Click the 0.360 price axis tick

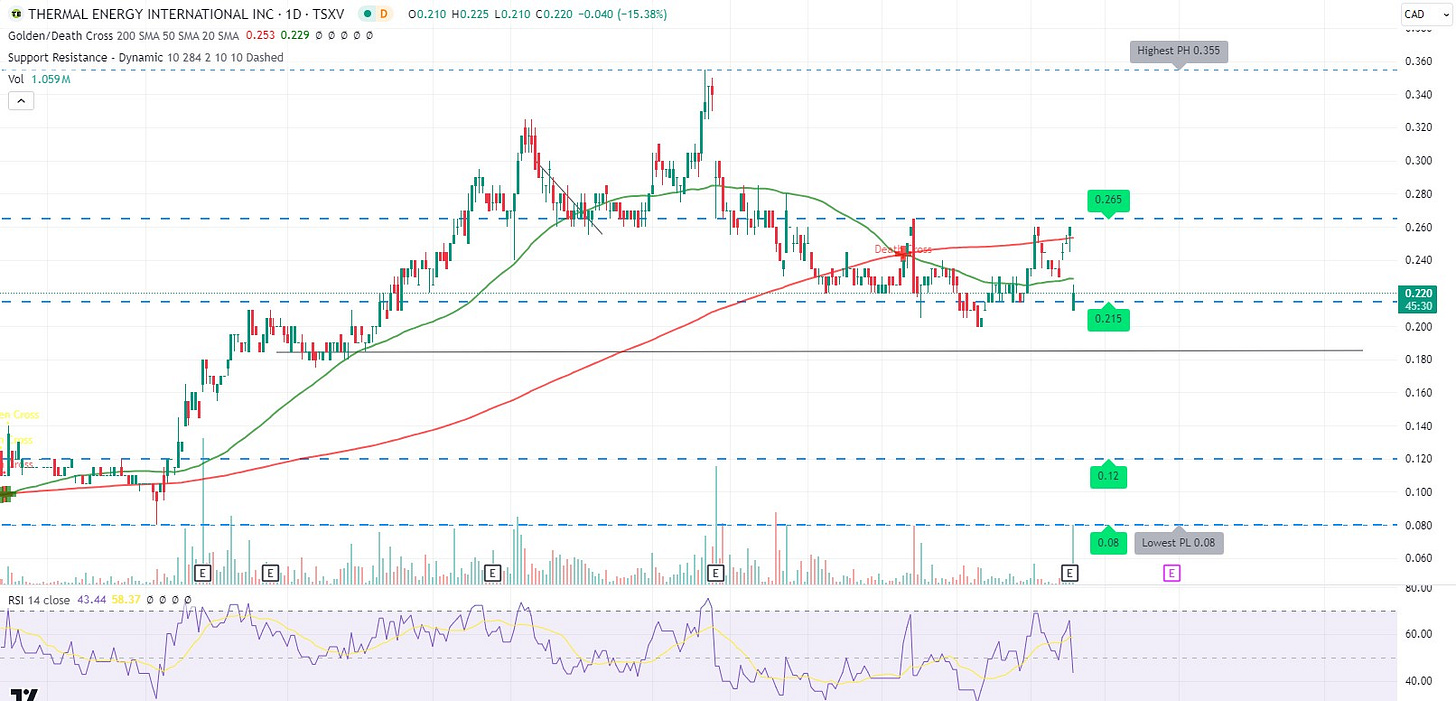tap(1420, 61)
